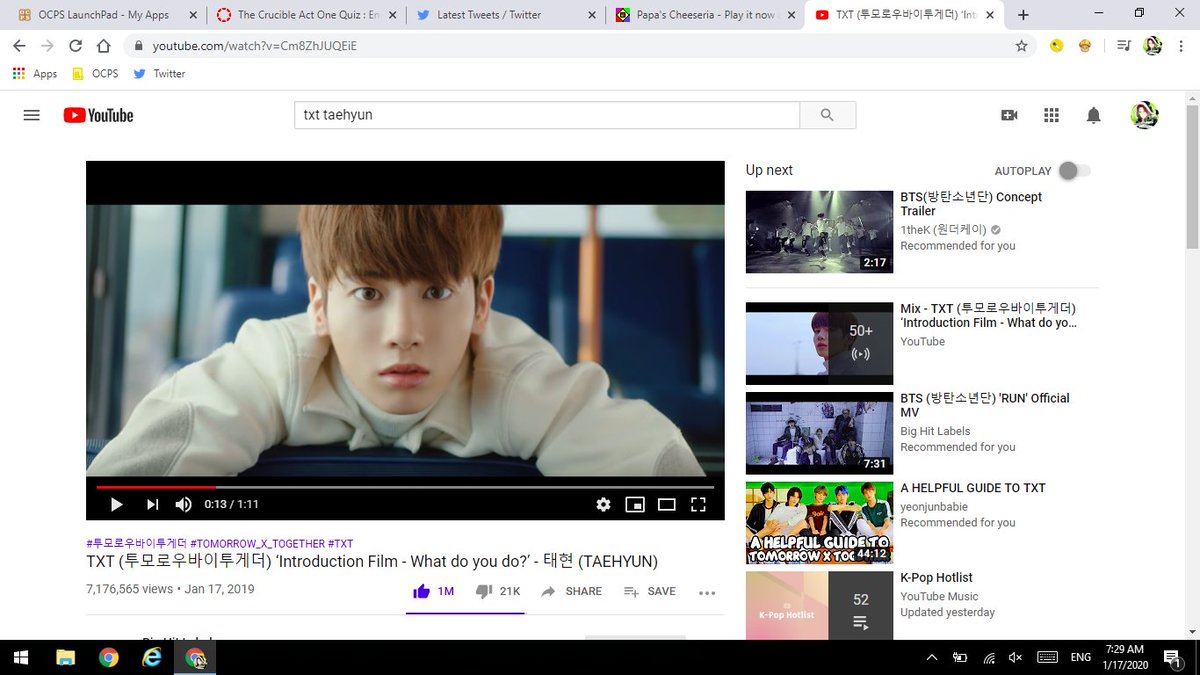Reload the current page
Image resolution: width=1200 pixels, height=675 pixels.
coord(75,46)
